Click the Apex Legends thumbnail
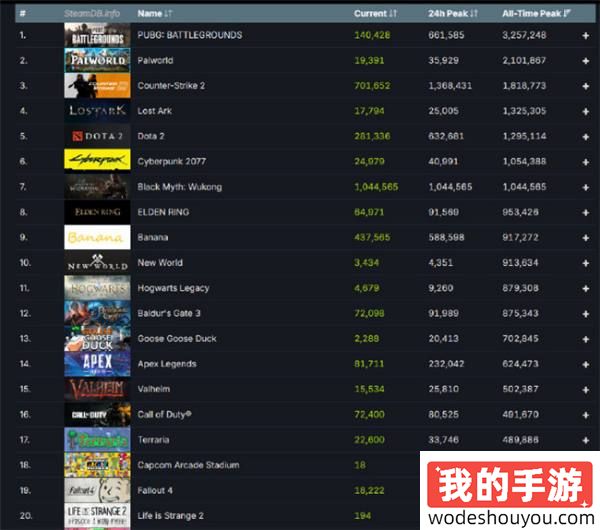This screenshot has height=530, width=600. tap(97, 364)
